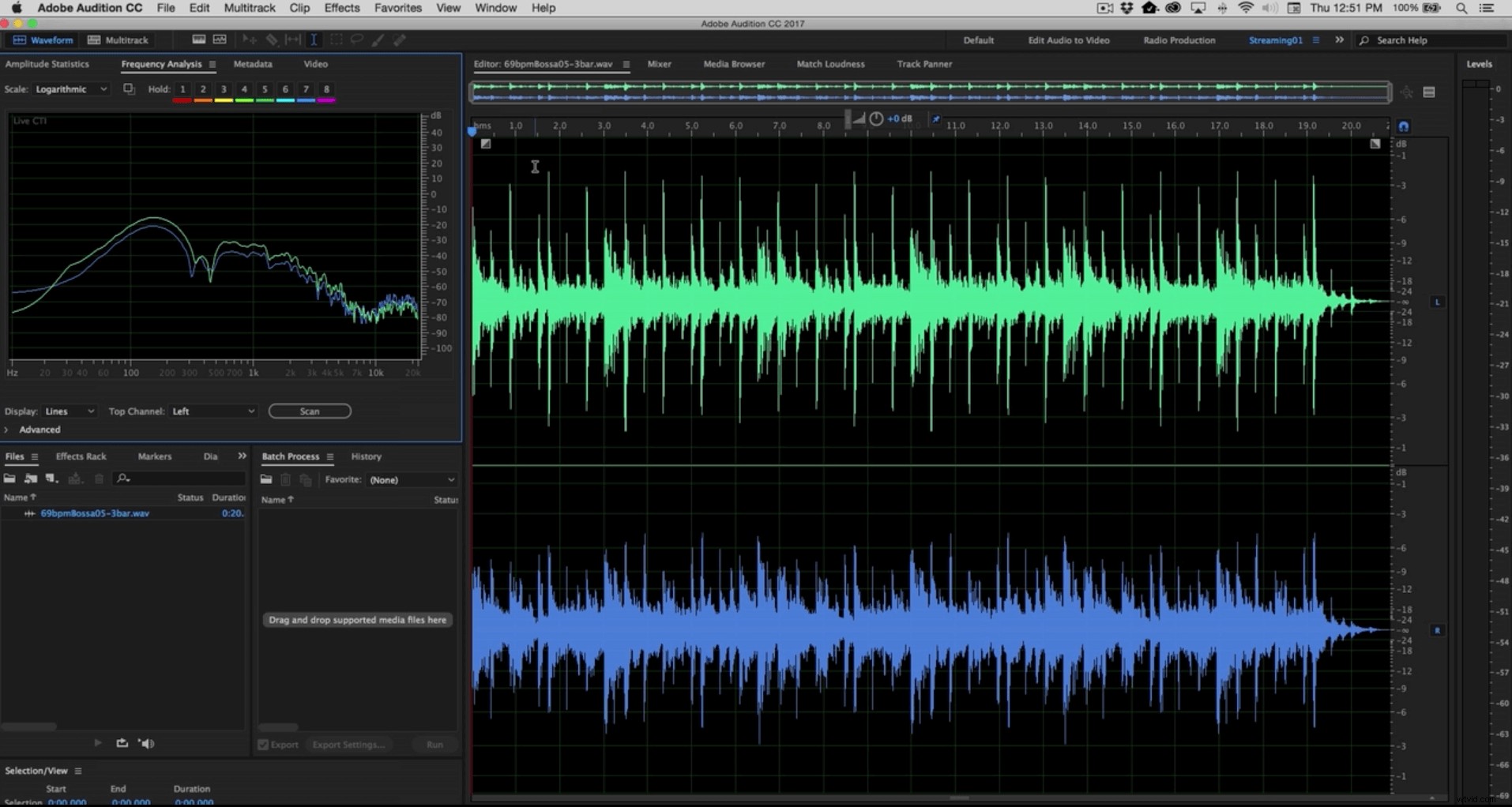Toggle Hold button 1 in Frequency Analysis
Viewport: 1512px width, 807px height.
click(x=182, y=89)
